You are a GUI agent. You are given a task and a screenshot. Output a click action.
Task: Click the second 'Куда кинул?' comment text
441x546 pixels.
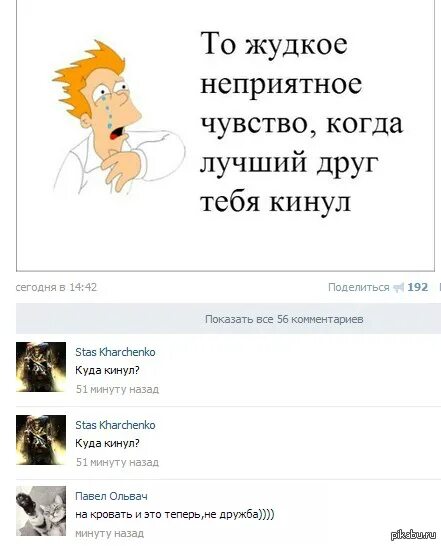point(107,443)
